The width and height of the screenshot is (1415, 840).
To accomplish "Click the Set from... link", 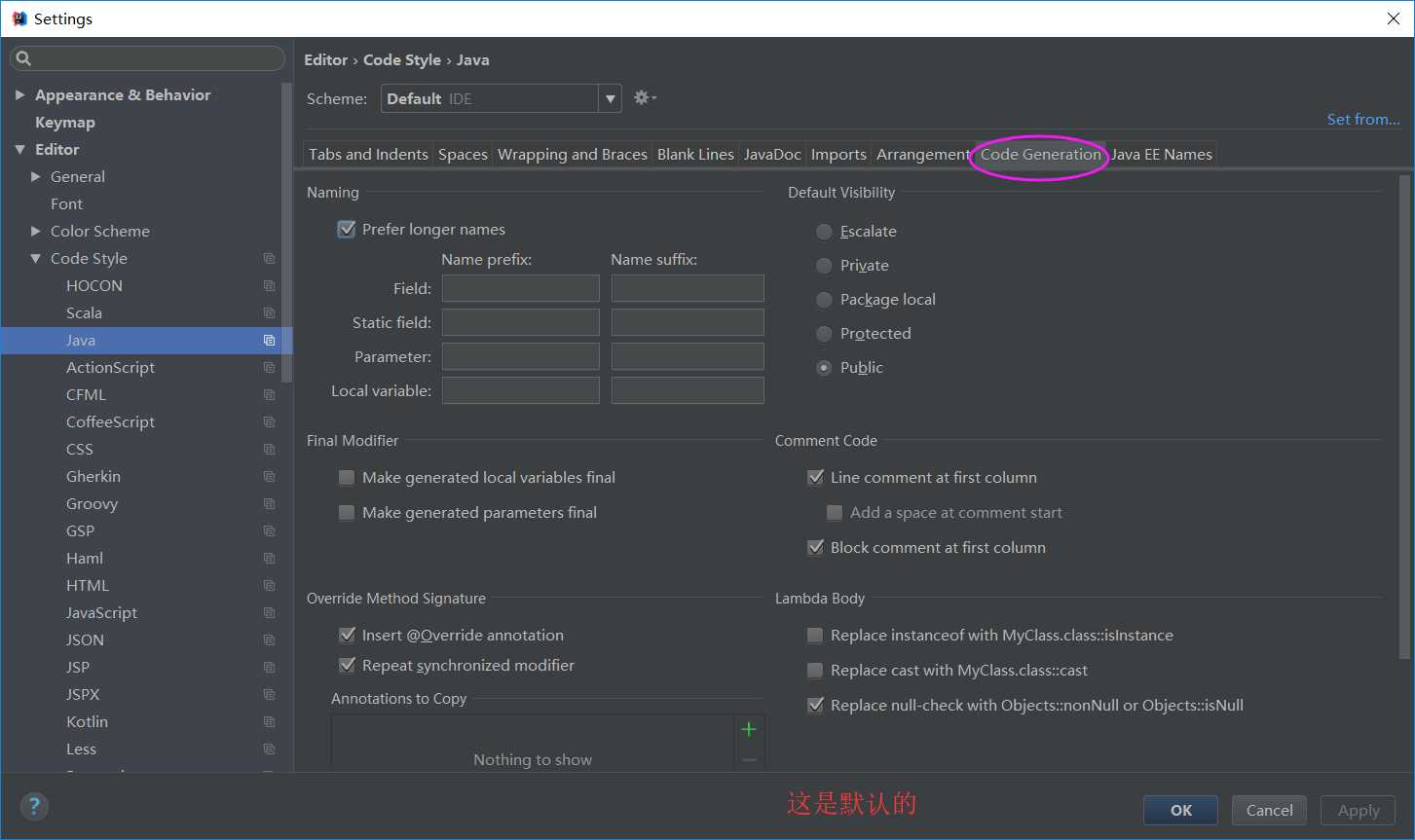I will [x=1363, y=119].
